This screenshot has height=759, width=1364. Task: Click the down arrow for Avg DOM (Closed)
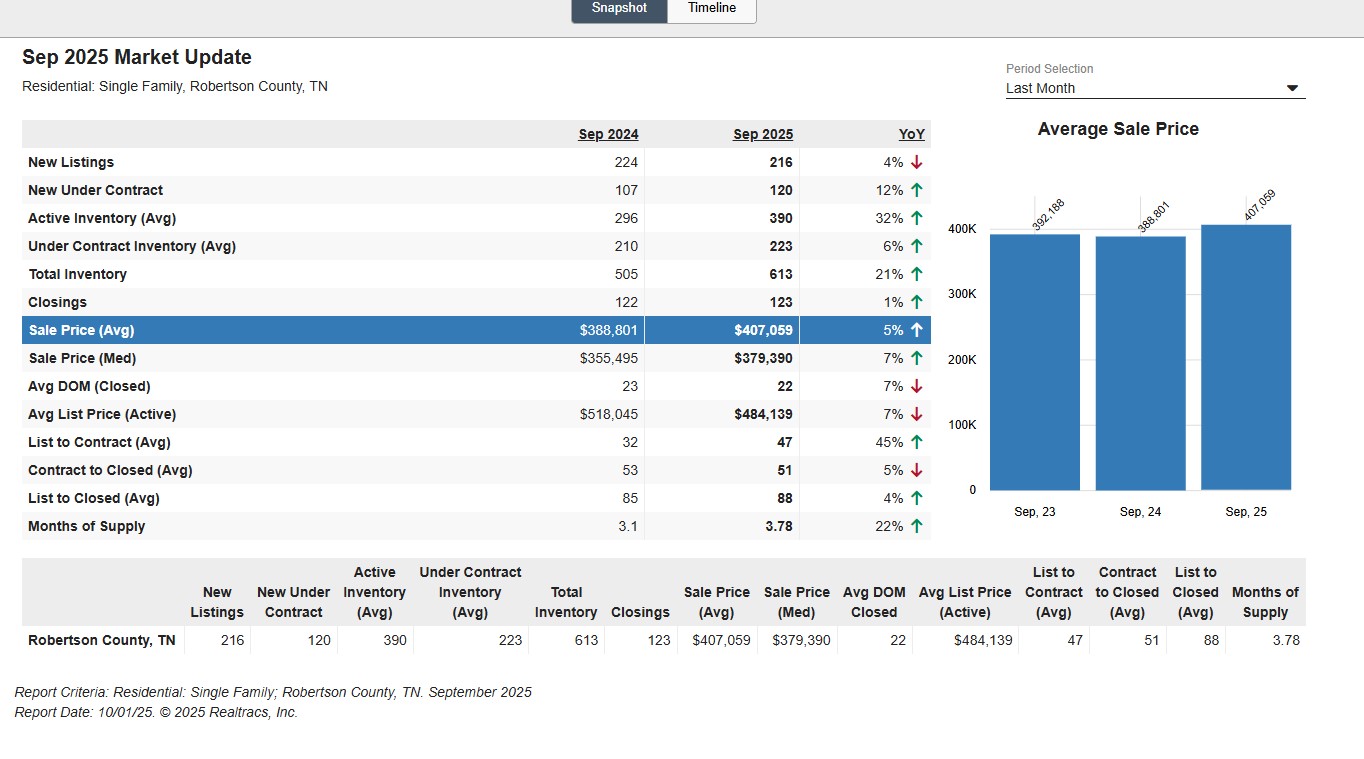(x=916, y=386)
